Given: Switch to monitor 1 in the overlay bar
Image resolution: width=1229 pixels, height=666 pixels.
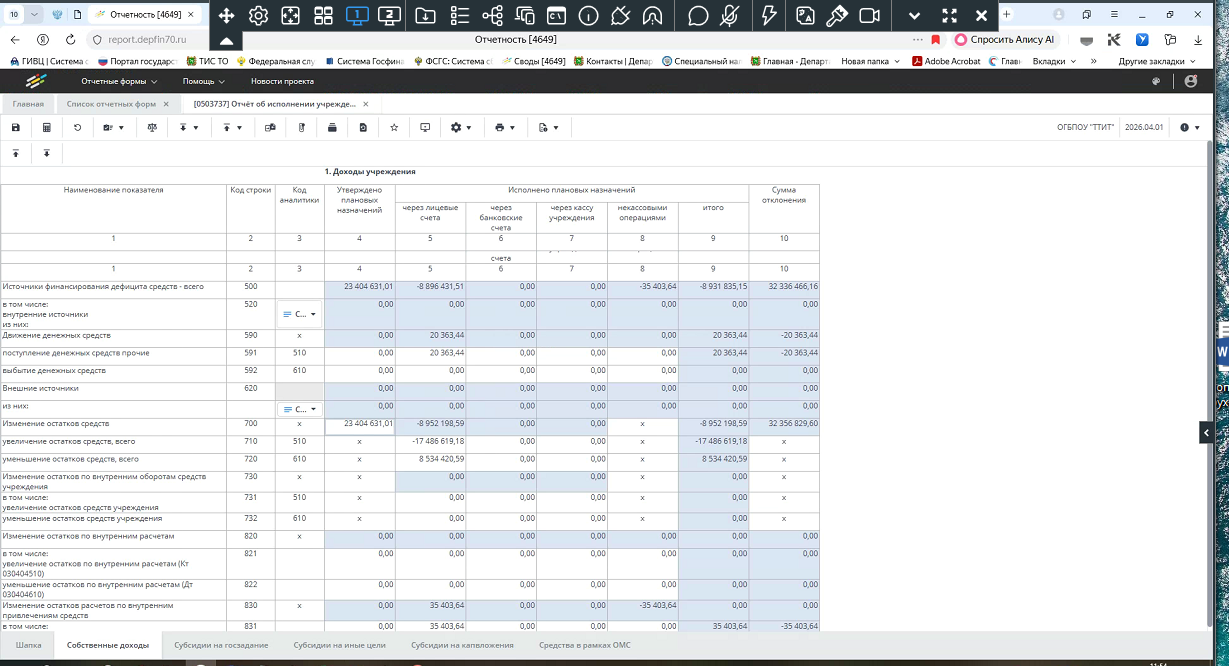Looking at the screenshot, I should click(357, 15).
